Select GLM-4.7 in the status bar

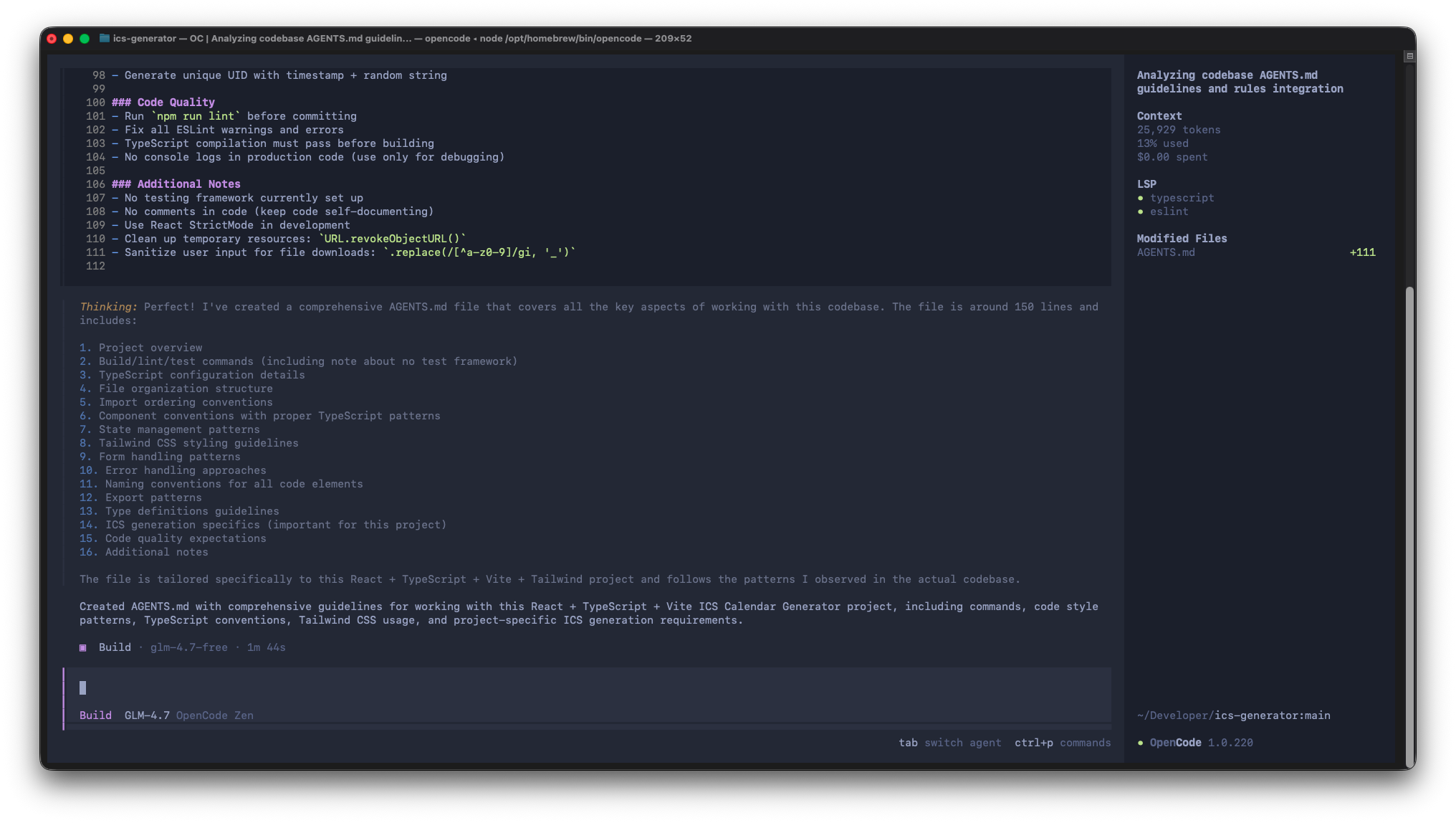(146, 715)
